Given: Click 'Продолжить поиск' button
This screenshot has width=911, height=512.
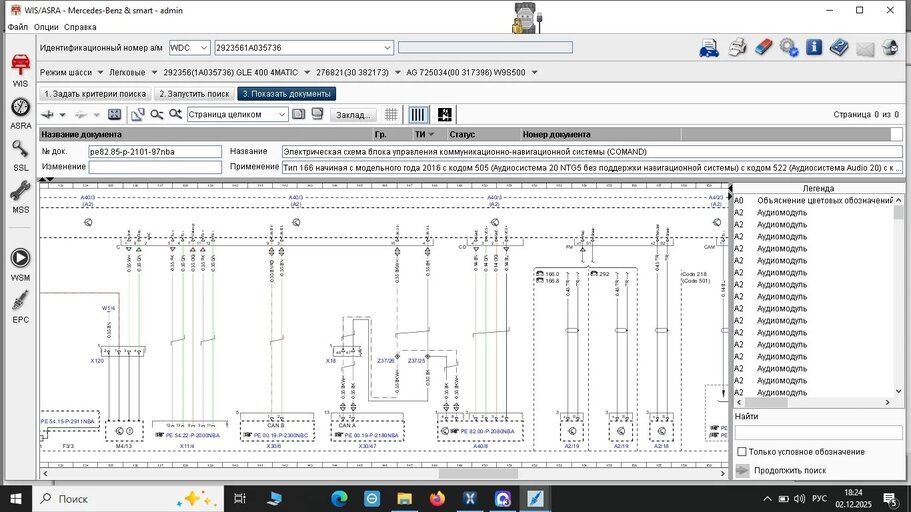Looking at the screenshot, I should 789,470.
